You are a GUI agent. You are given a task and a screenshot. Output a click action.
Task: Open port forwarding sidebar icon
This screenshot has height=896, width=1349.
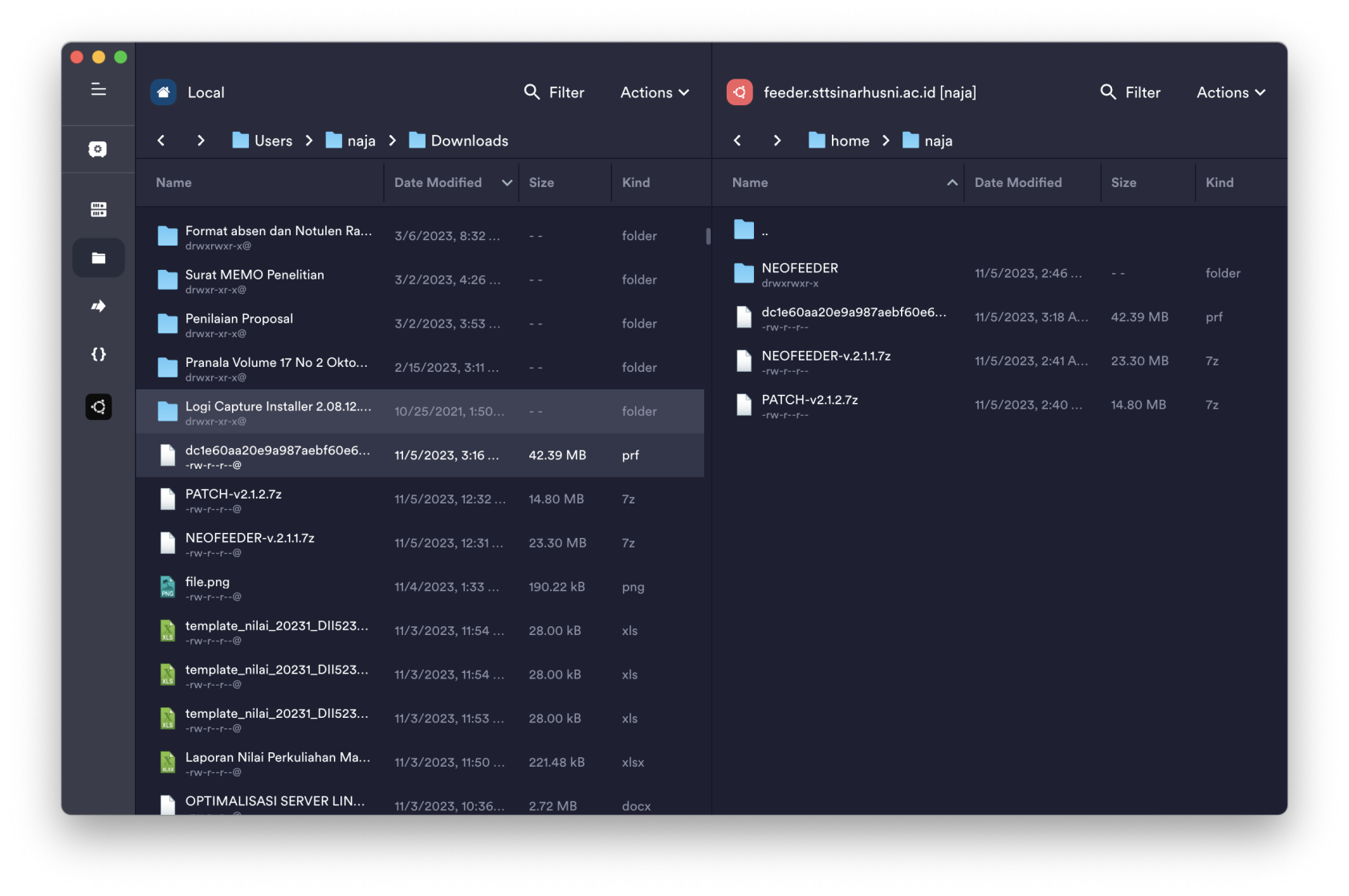(98, 306)
